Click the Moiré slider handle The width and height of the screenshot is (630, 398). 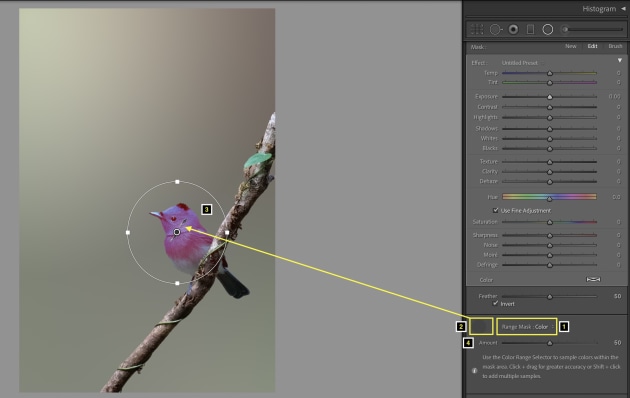[x=550, y=255]
